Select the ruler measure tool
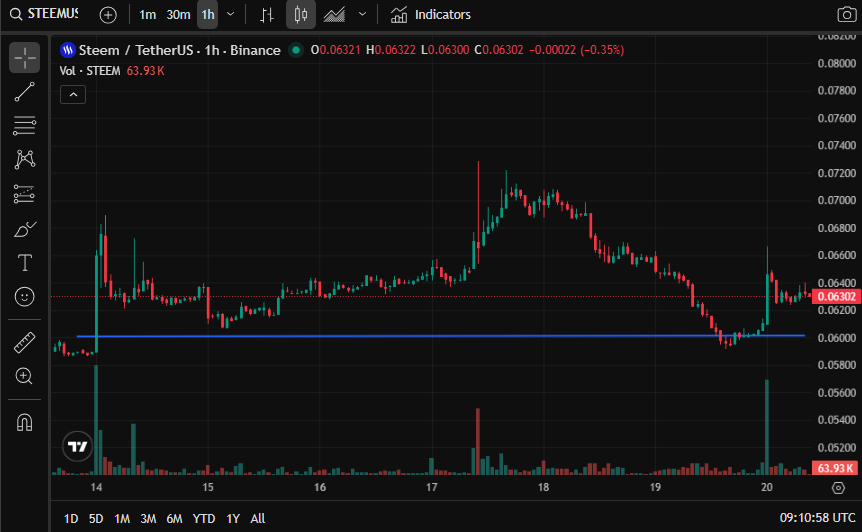Viewport: 862px width, 532px height. (24, 342)
